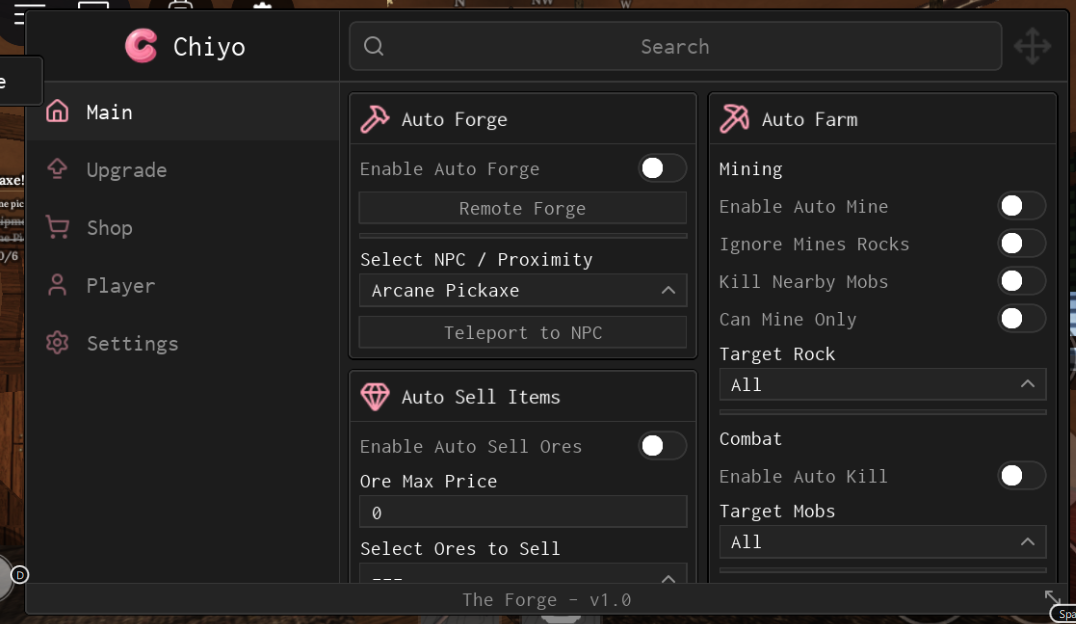Expand the Target Mobs dropdown
This screenshot has height=624, width=1076.
click(882, 542)
